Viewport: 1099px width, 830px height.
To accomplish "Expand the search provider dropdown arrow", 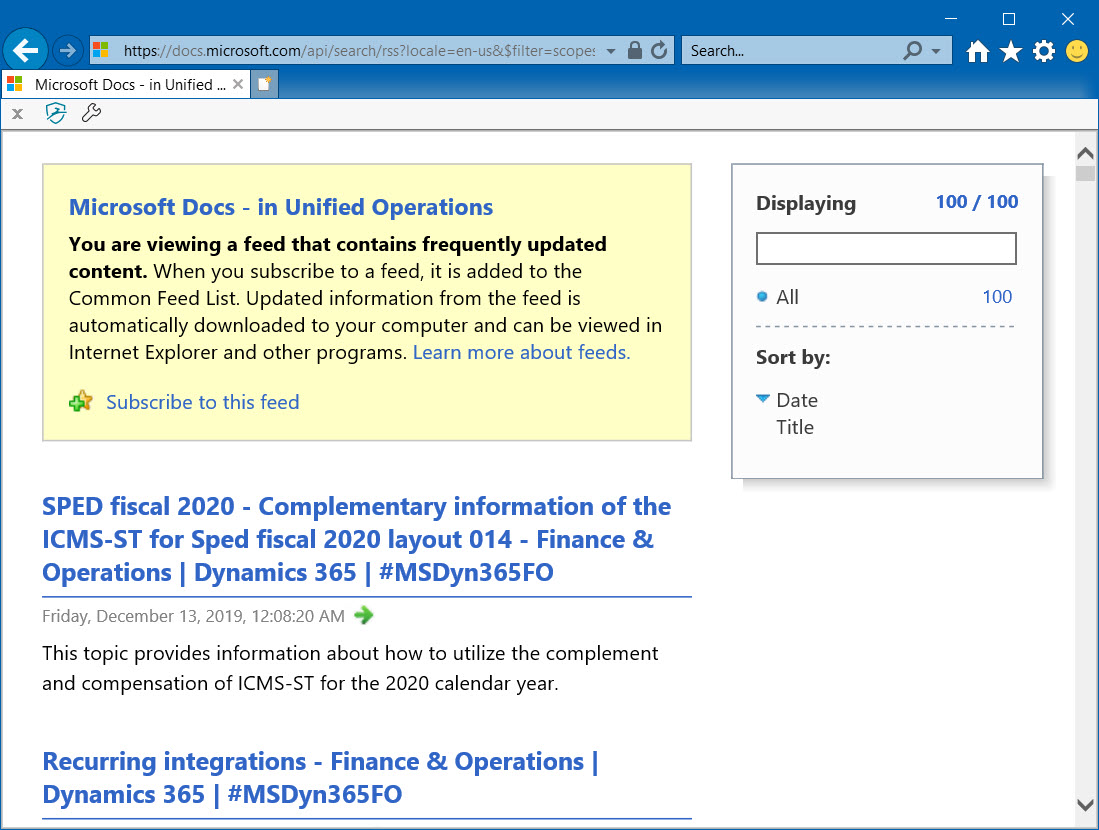I will [936, 51].
